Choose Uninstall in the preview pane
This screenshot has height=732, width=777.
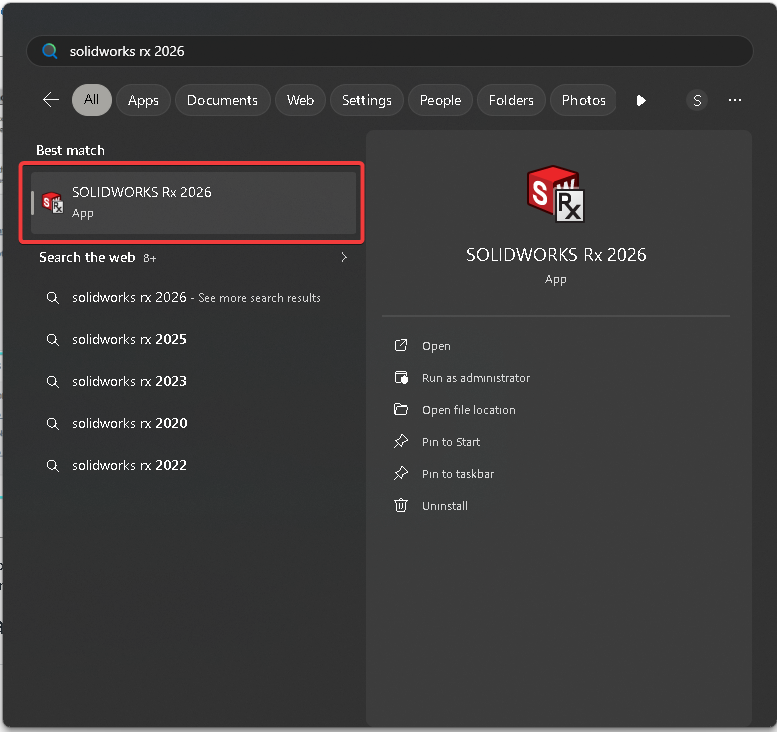(444, 506)
